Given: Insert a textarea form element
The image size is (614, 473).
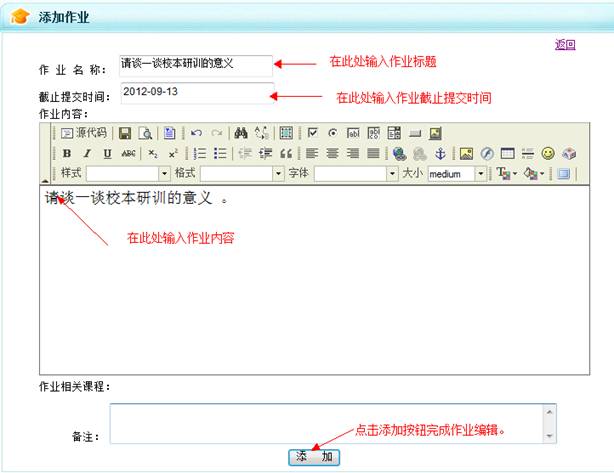Looking at the screenshot, I should (374, 134).
